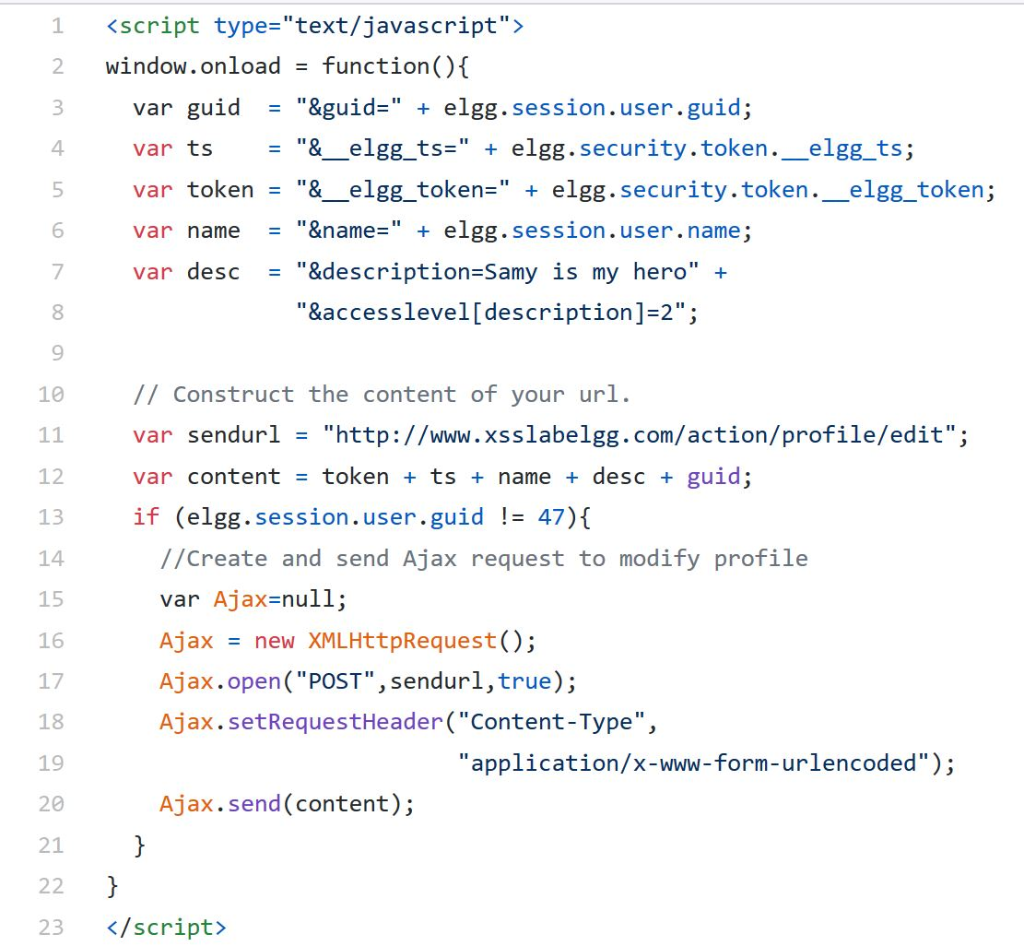Click the 'application/x-www-form-urlencoded' string
This screenshot has width=1024, height=946.
coord(694,763)
